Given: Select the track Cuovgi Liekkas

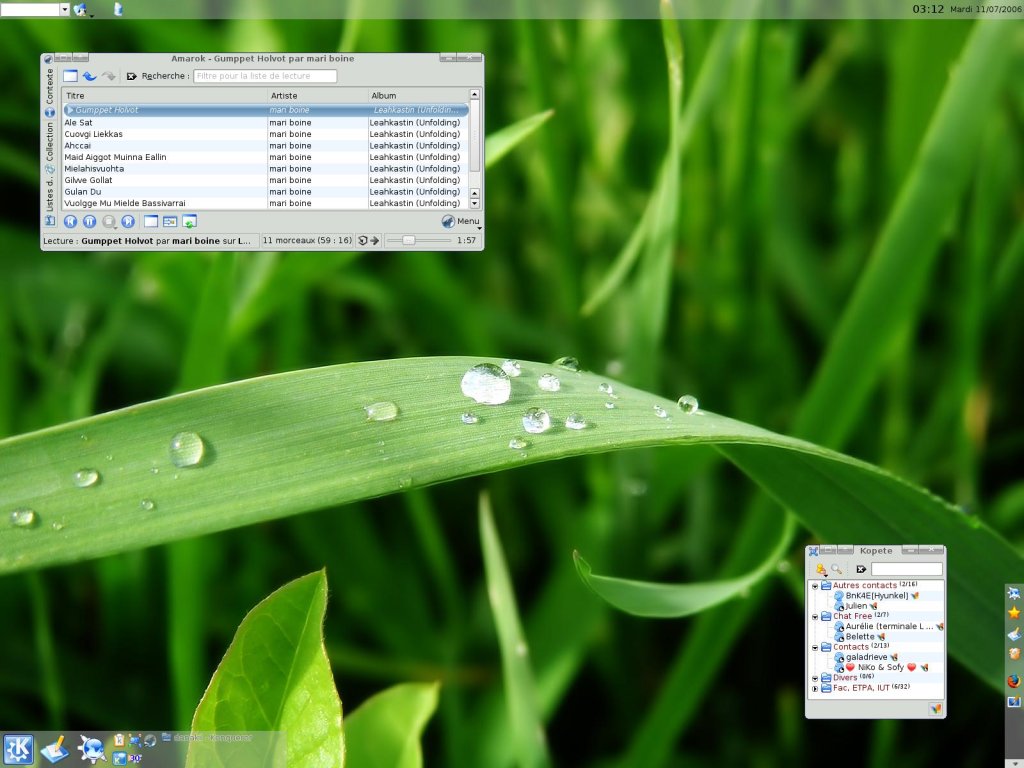Looking at the screenshot, I should click(x=266, y=134).
